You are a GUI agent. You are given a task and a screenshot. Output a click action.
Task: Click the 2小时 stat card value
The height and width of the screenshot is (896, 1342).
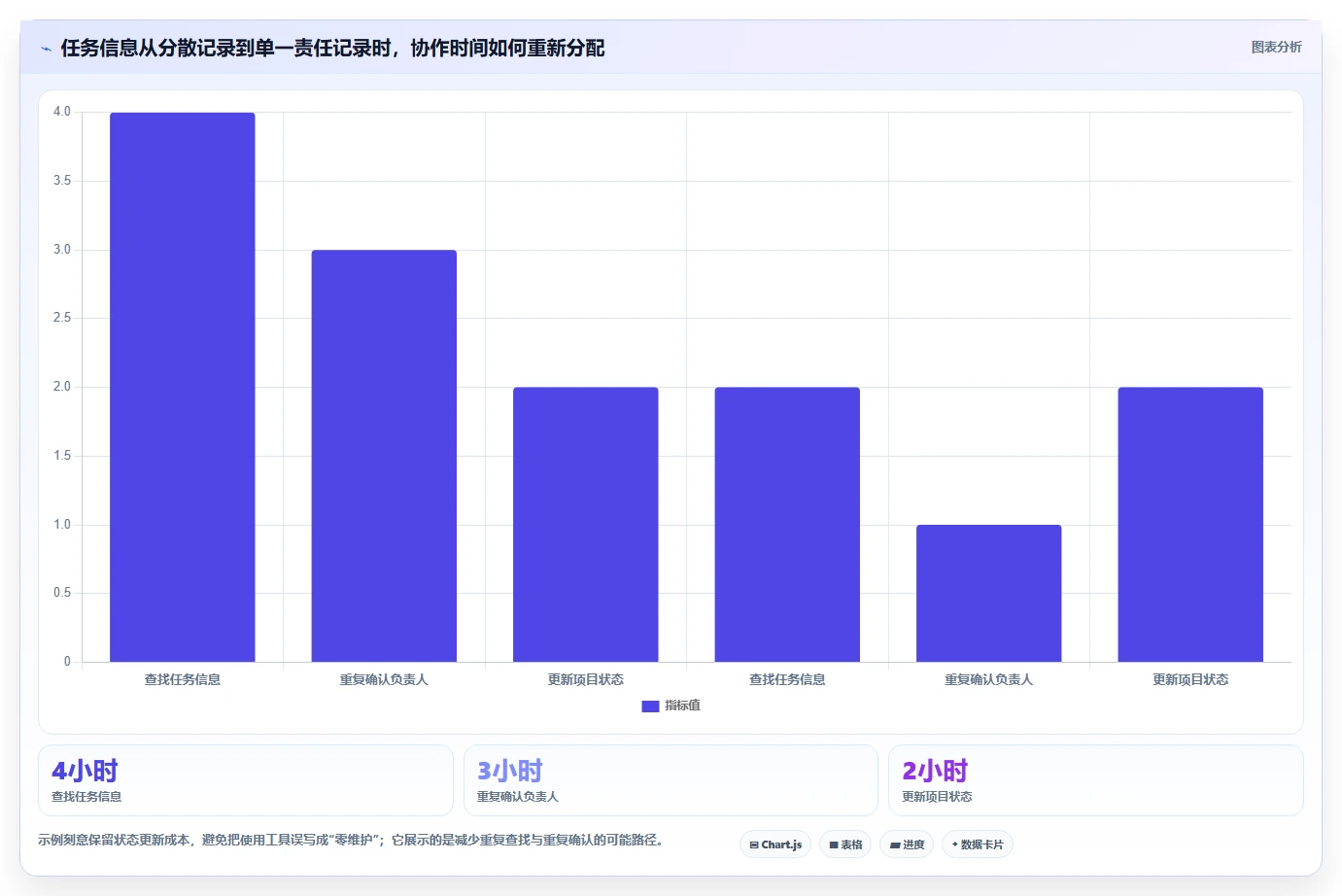pyautogui.click(x=935, y=771)
